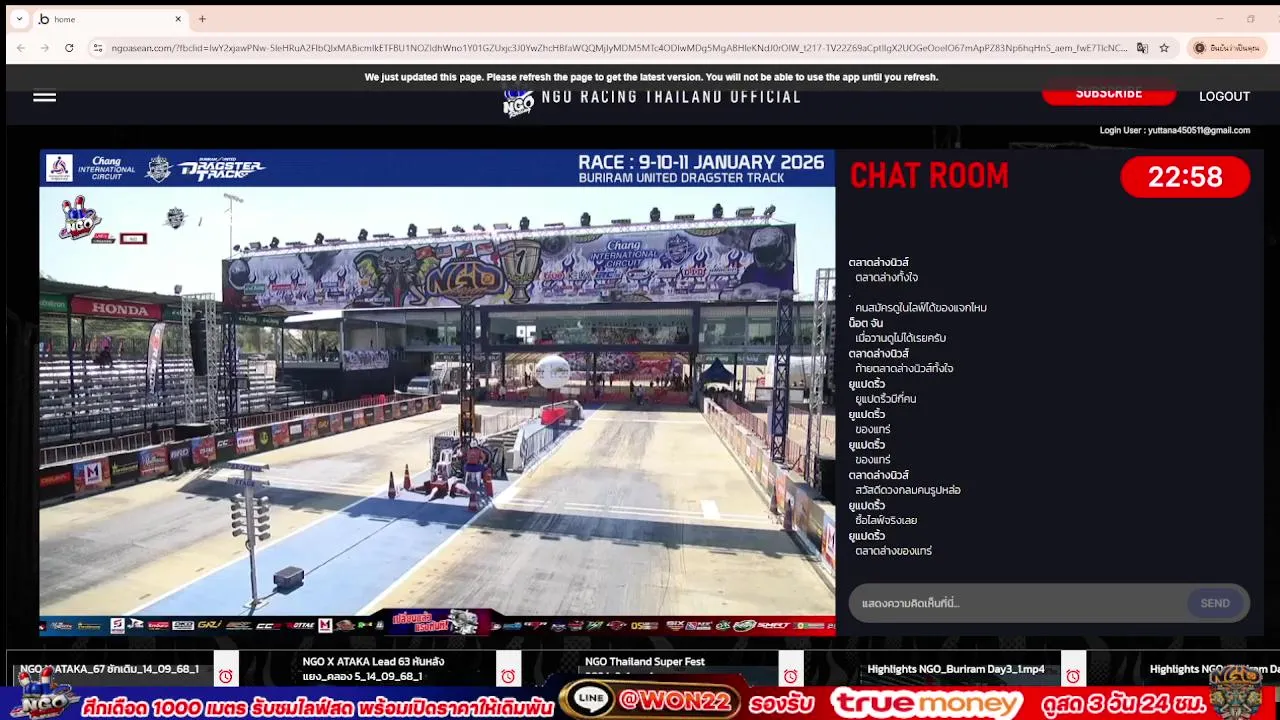Click the @WON22 text in banner
Screen dimensions: 1280x720
point(676,702)
